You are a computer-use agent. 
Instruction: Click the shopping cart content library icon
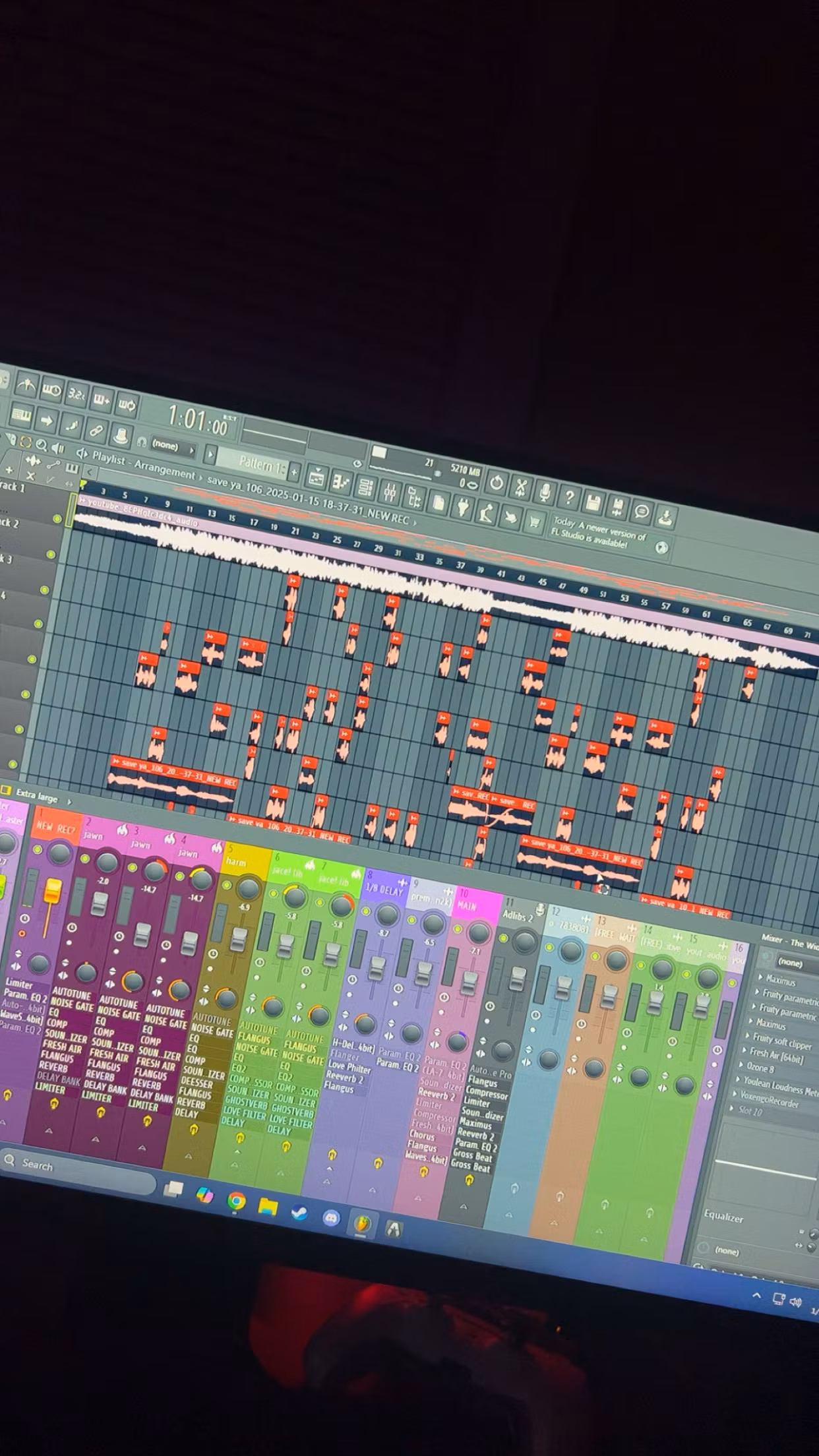pyautogui.click(x=534, y=523)
